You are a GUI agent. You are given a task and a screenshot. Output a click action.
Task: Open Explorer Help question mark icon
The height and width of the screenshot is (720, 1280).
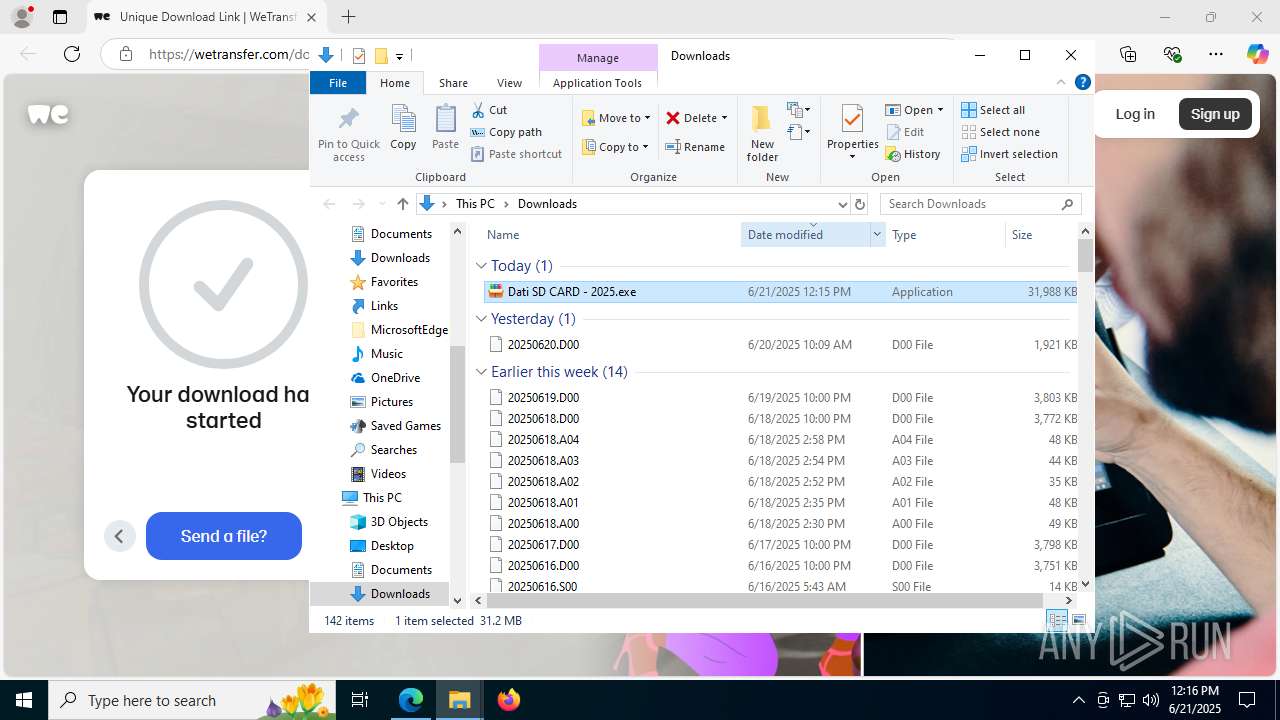click(1082, 83)
